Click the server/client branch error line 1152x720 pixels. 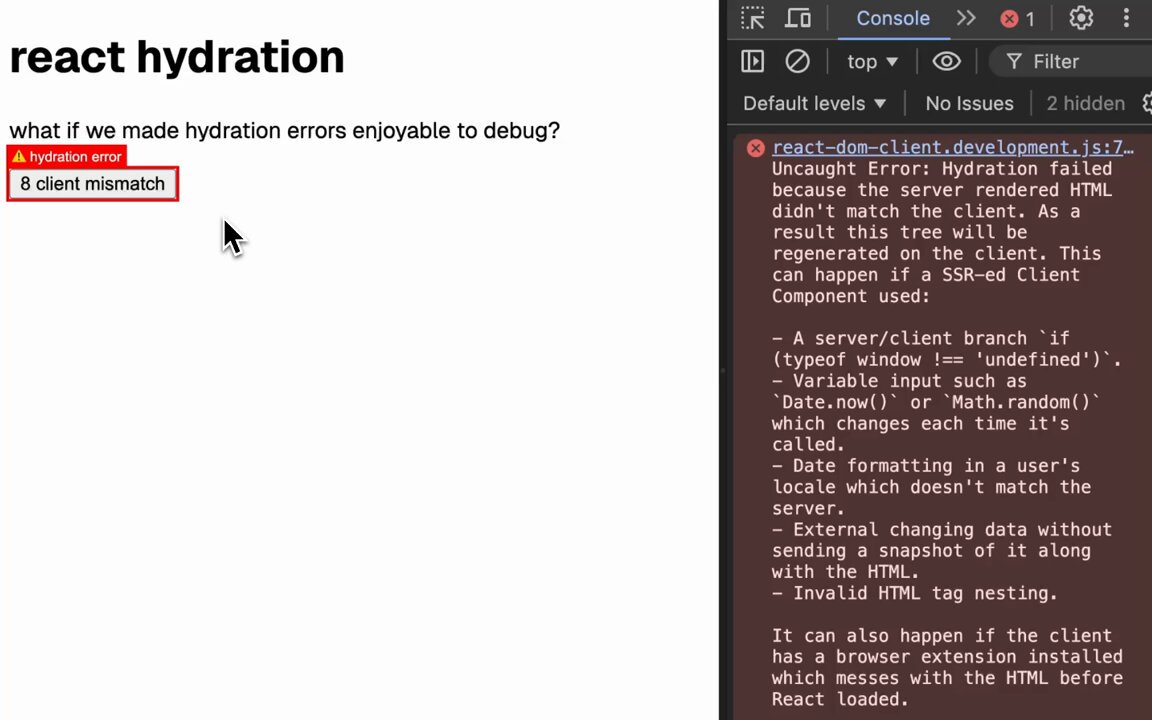[x=946, y=349]
